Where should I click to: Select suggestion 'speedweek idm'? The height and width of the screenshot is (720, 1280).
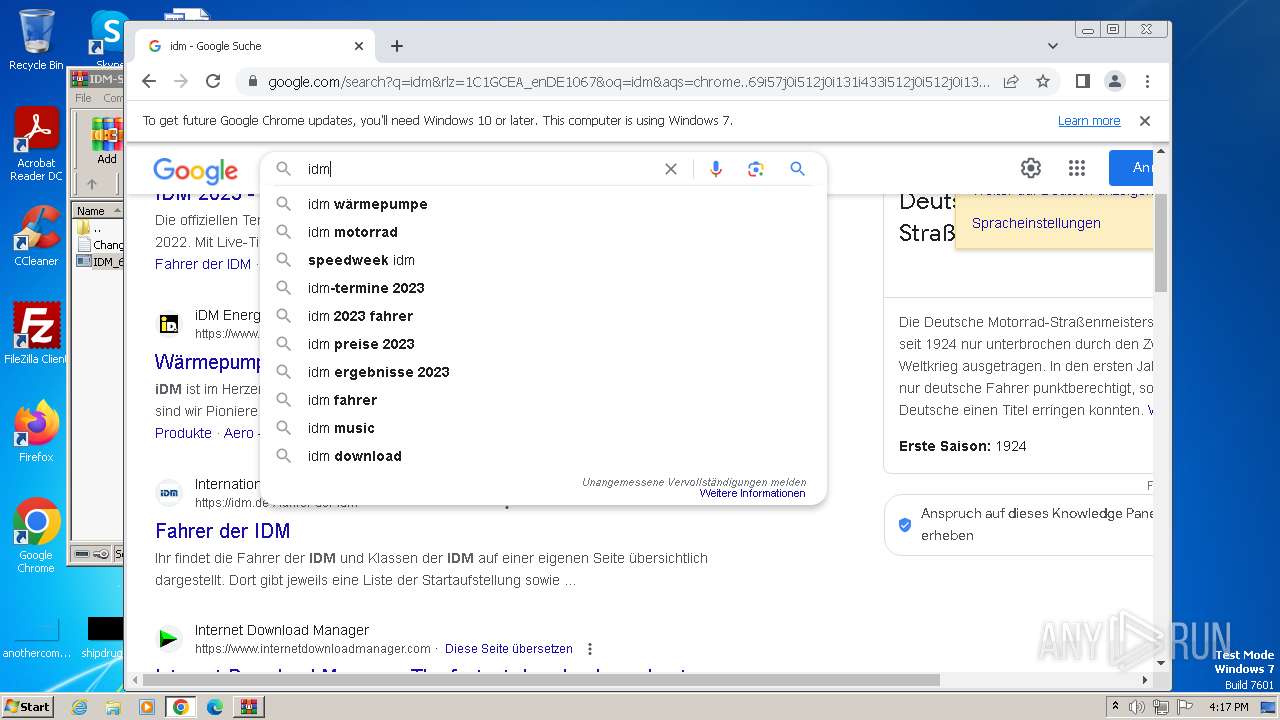pos(543,260)
